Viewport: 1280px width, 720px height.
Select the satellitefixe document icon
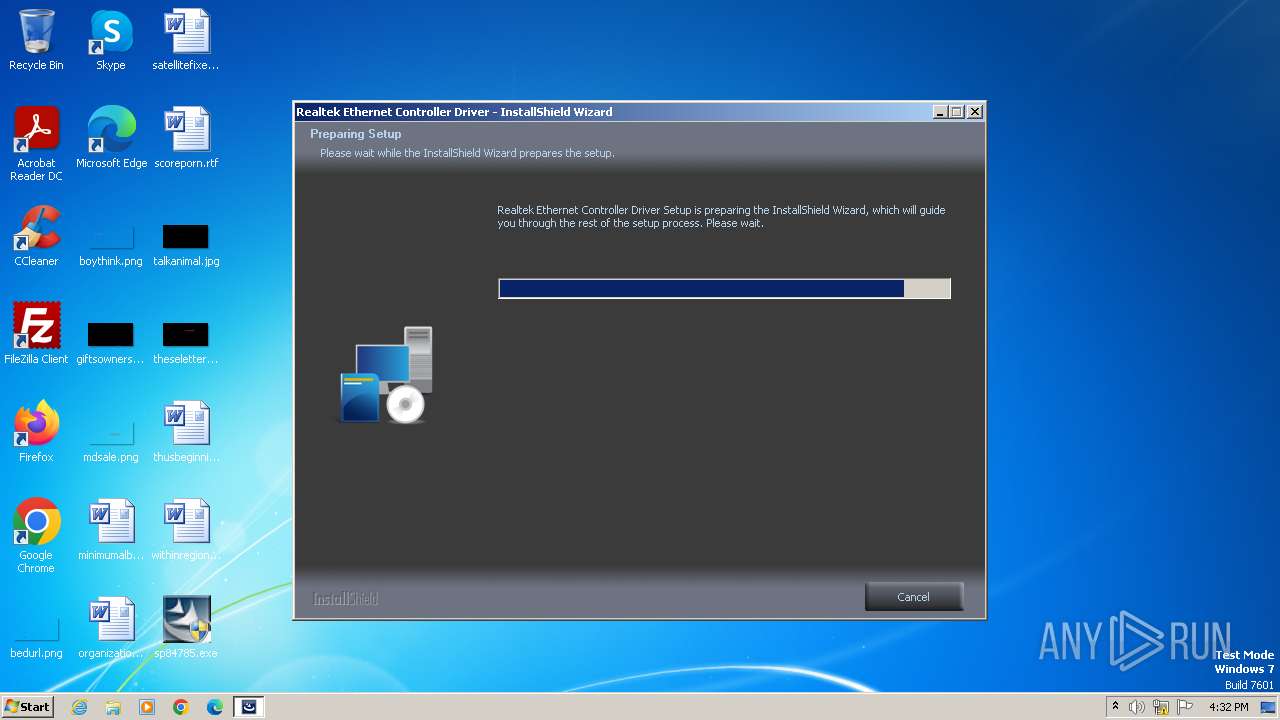coord(186,41)
